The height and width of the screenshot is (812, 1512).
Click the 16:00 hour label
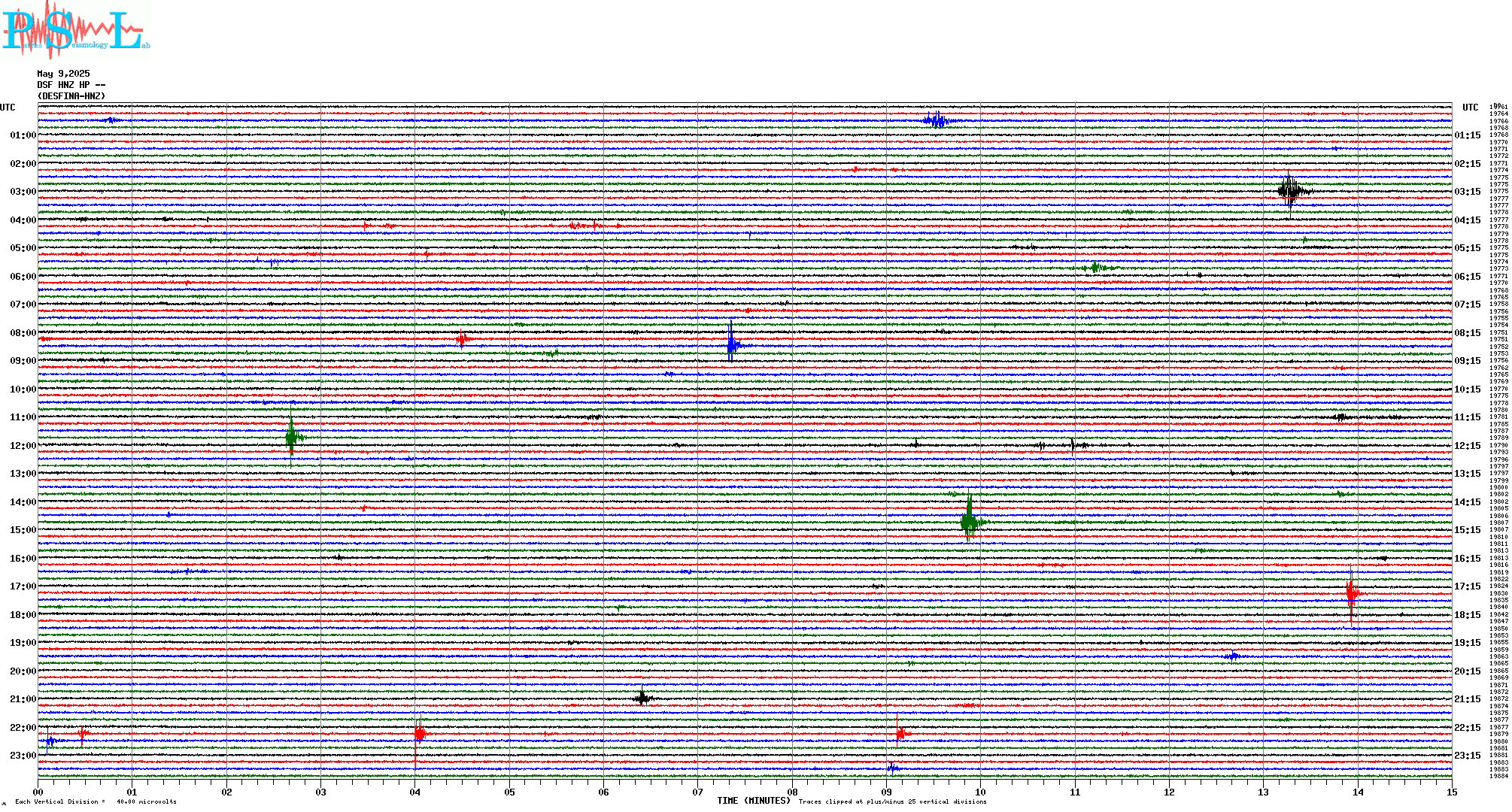tap(23, 559)
